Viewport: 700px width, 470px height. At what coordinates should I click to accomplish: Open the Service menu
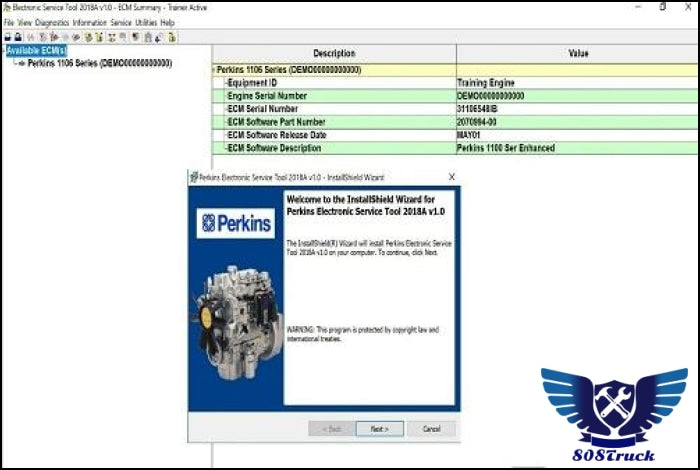click(x=120, y=22)
